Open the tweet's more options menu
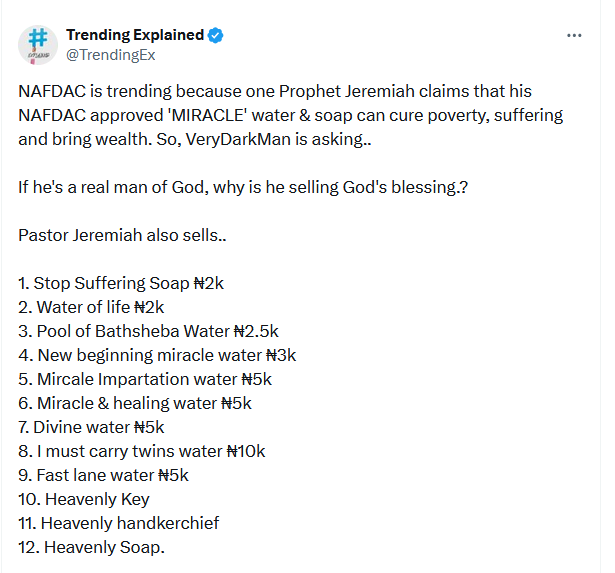Screen dimensions: 615x573 pos(574,36)
